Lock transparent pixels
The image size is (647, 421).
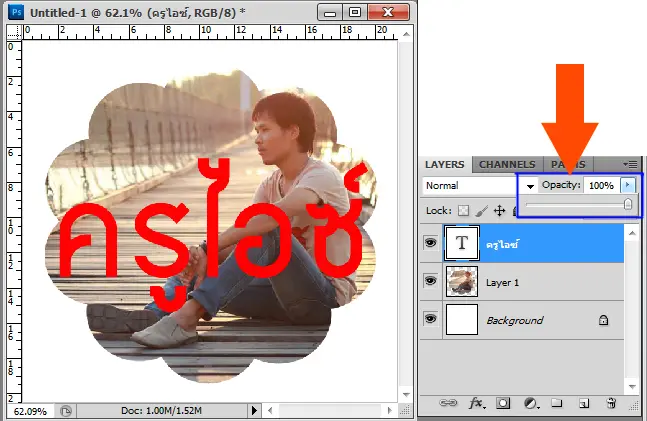463,211
